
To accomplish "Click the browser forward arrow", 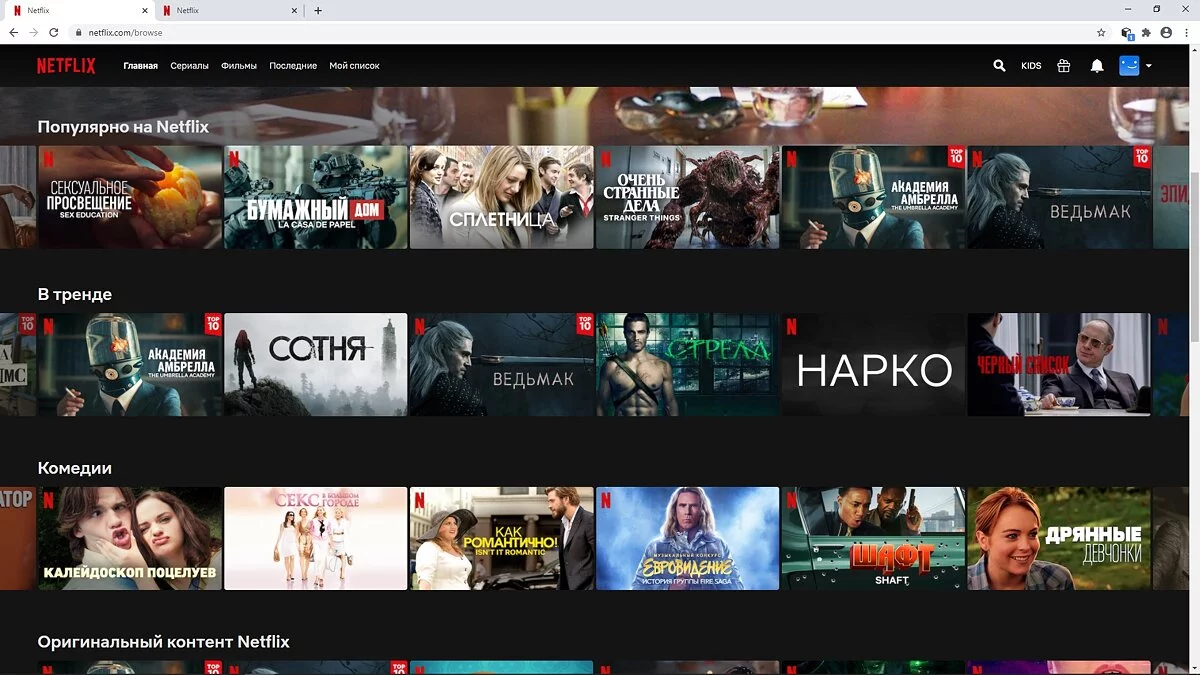I will point(34,32).
